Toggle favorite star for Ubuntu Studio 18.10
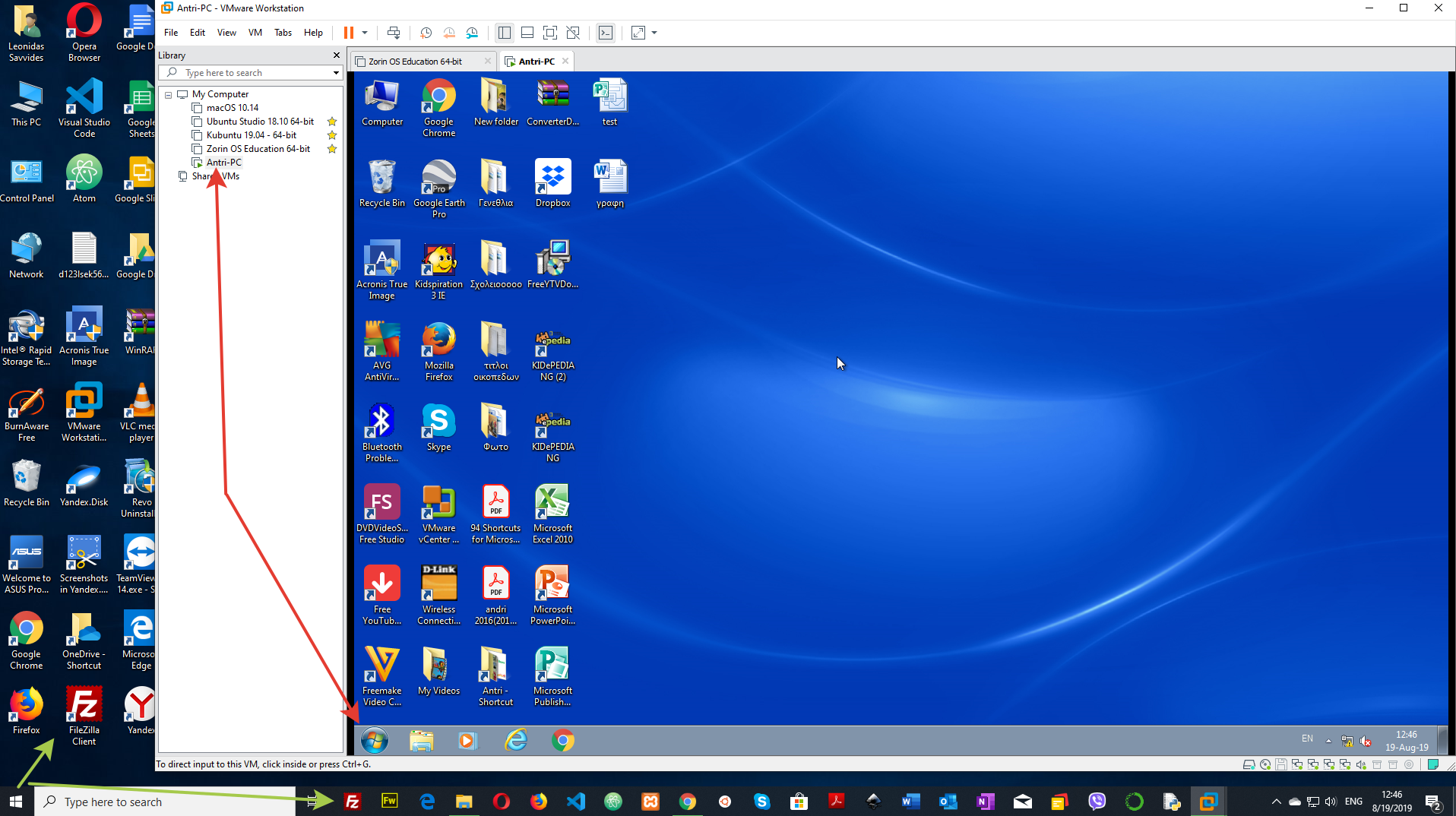The height and width of the screenshot is (816, 1456). (332, 122)
